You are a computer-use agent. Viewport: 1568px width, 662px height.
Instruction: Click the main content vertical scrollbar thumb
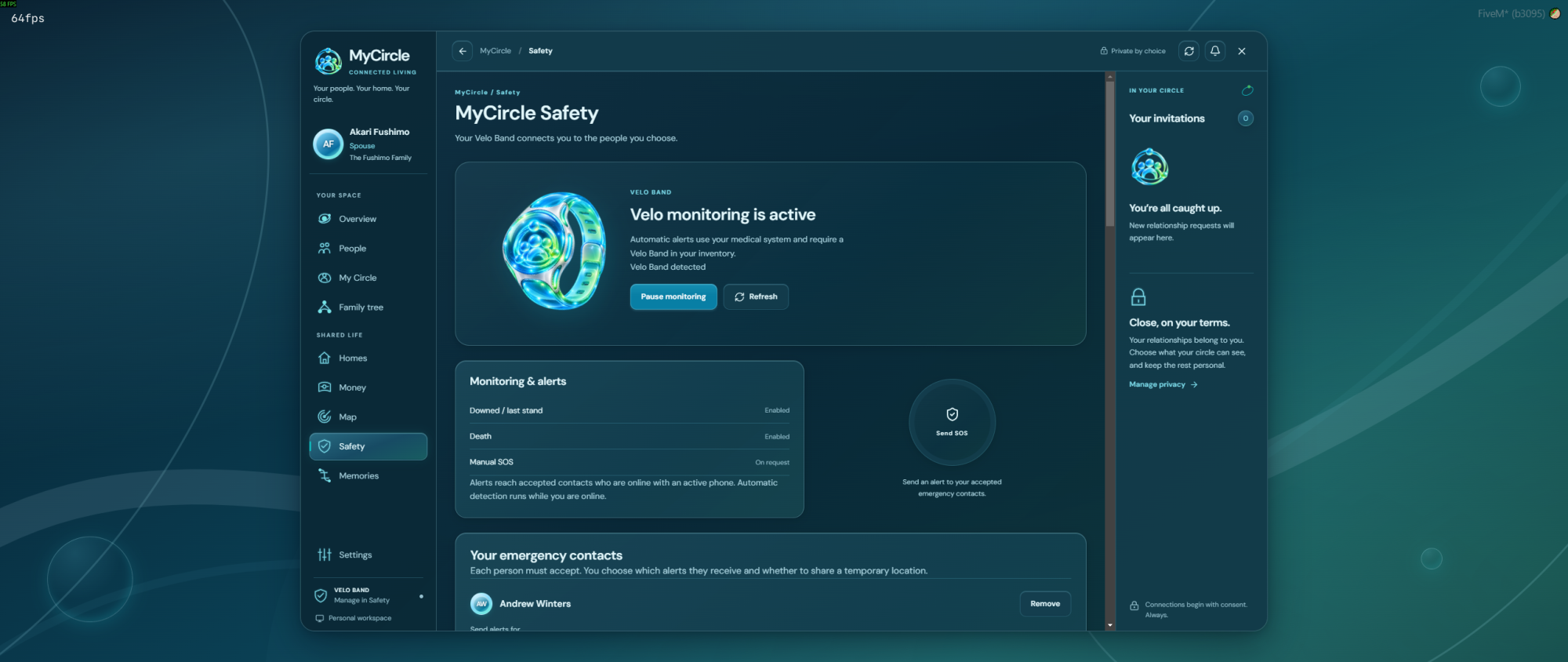pos(1110,154)
